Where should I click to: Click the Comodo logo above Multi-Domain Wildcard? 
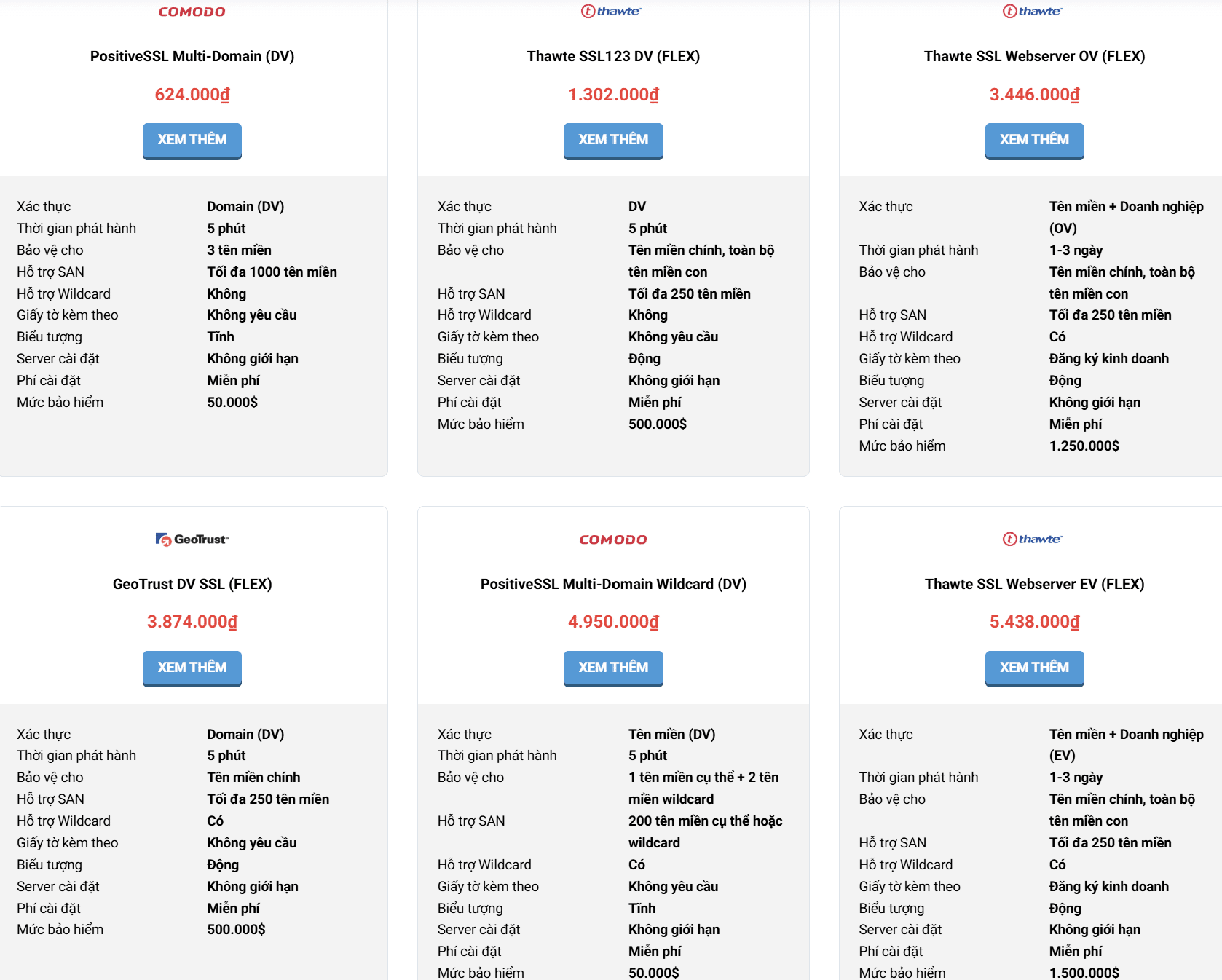[x=613, y=540]
